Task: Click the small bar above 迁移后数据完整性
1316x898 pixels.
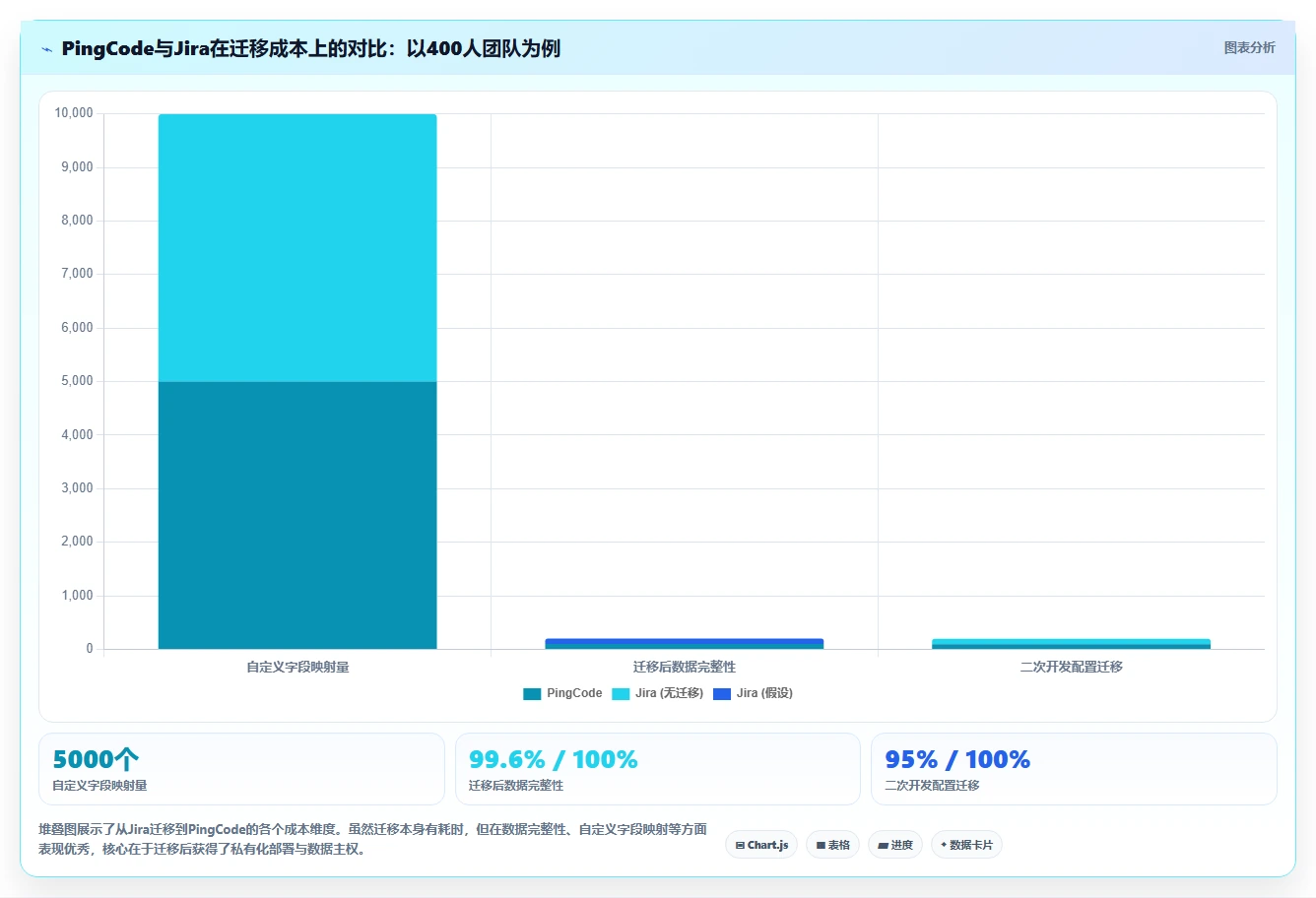Action: point(685,644)
